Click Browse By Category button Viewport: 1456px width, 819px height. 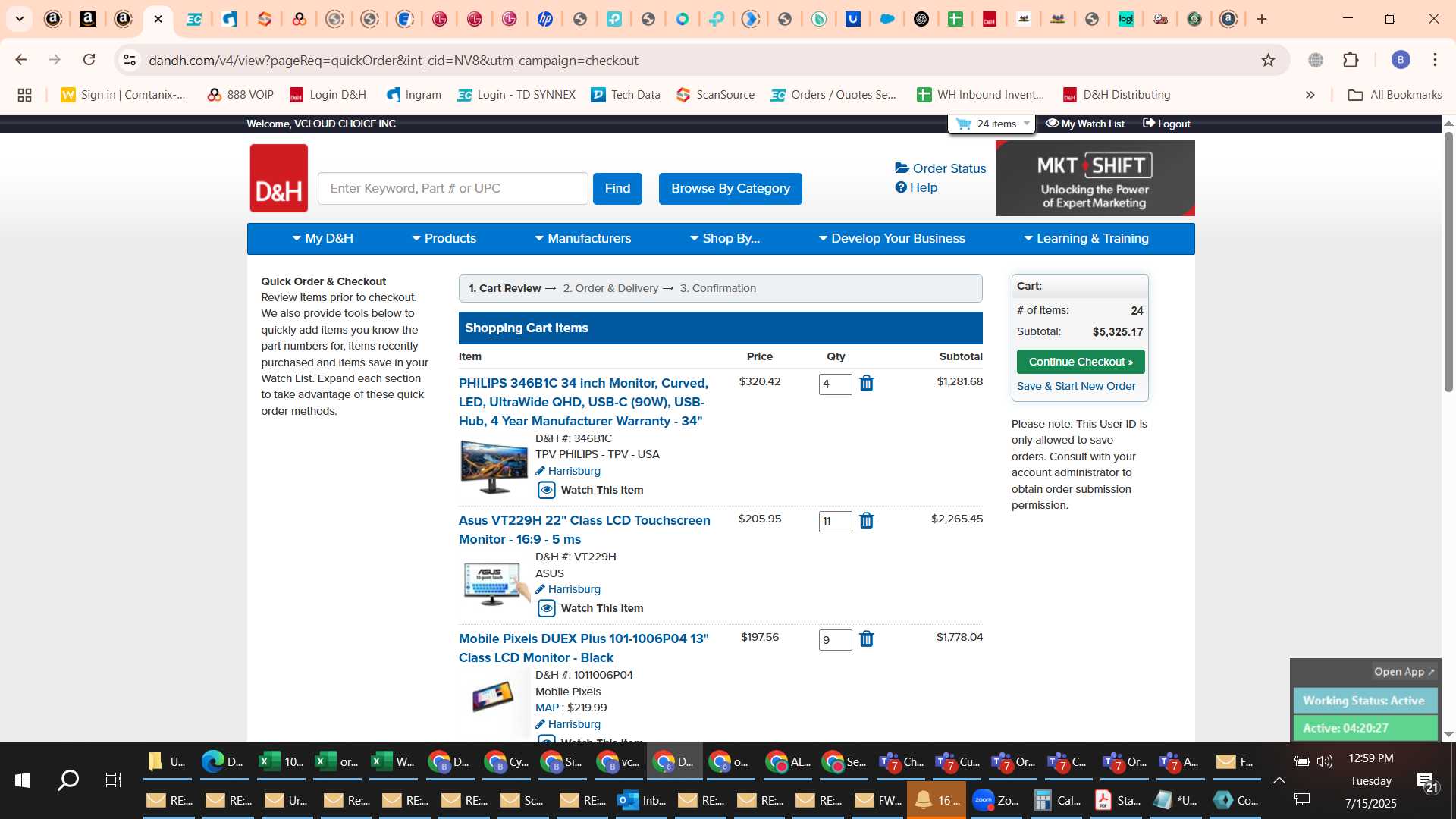pyautogui.click(x=730, y=189)
